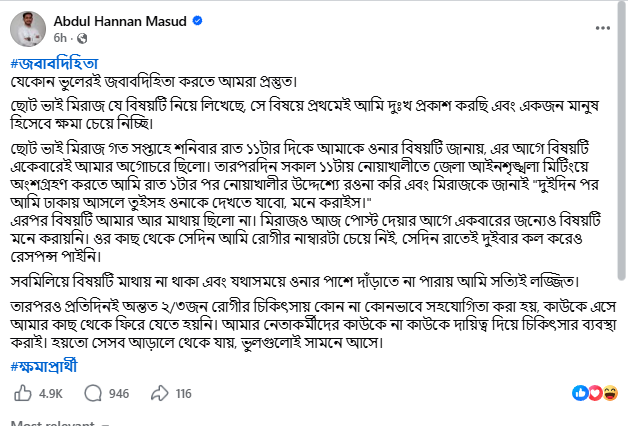Viewport: 628px width, 426px height.
Task: Open the 946 comments count
Action: 118,394
